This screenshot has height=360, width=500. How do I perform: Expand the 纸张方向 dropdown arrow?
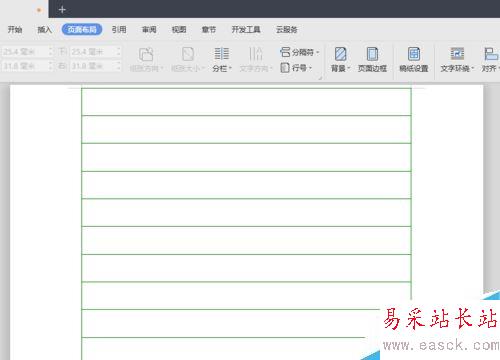pyautogui.click(x=162, y=69)
